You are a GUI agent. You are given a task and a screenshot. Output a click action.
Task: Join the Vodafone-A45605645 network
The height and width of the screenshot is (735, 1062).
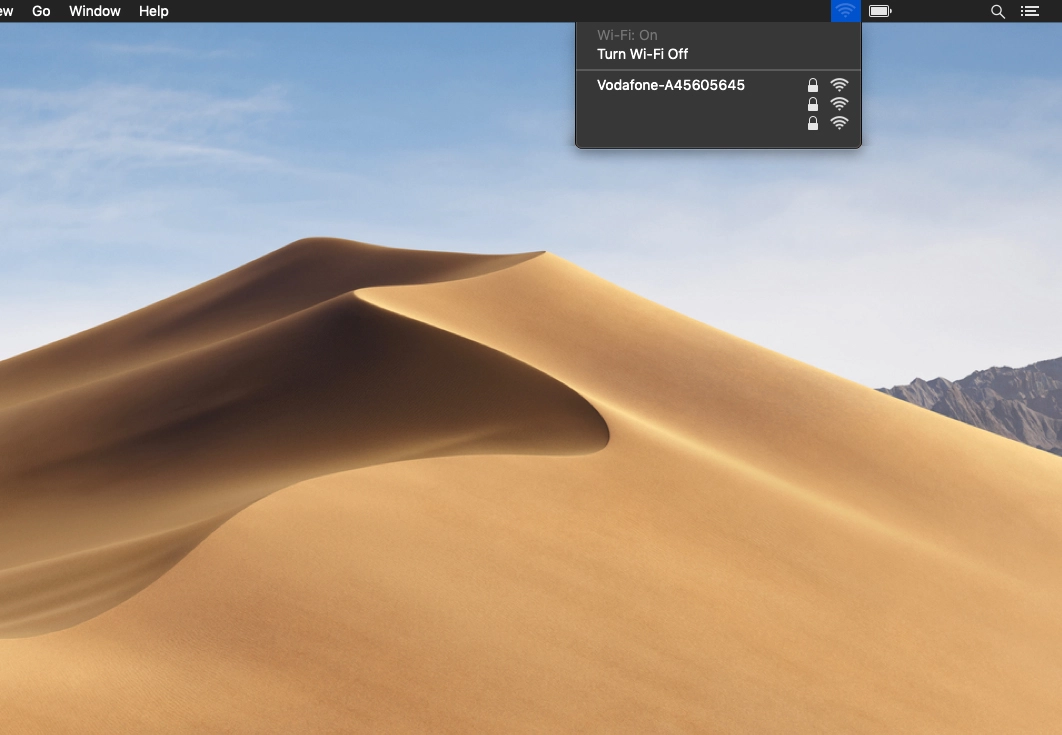pyautogui.click(x=670, y=85)
